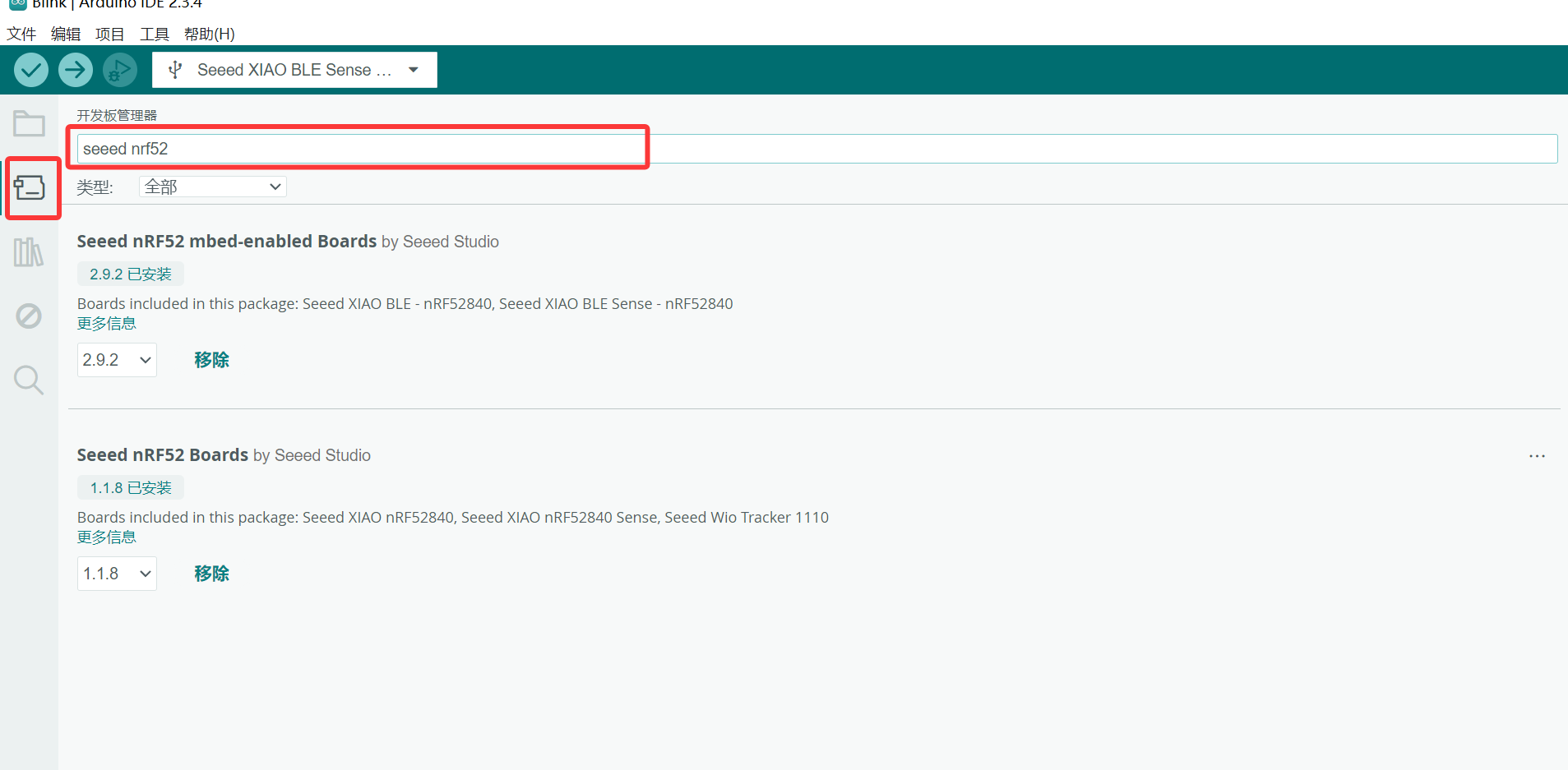Start the debugger with the debug button
The width and height of the screenshot is (1568, 770).
tap(120, 70)
